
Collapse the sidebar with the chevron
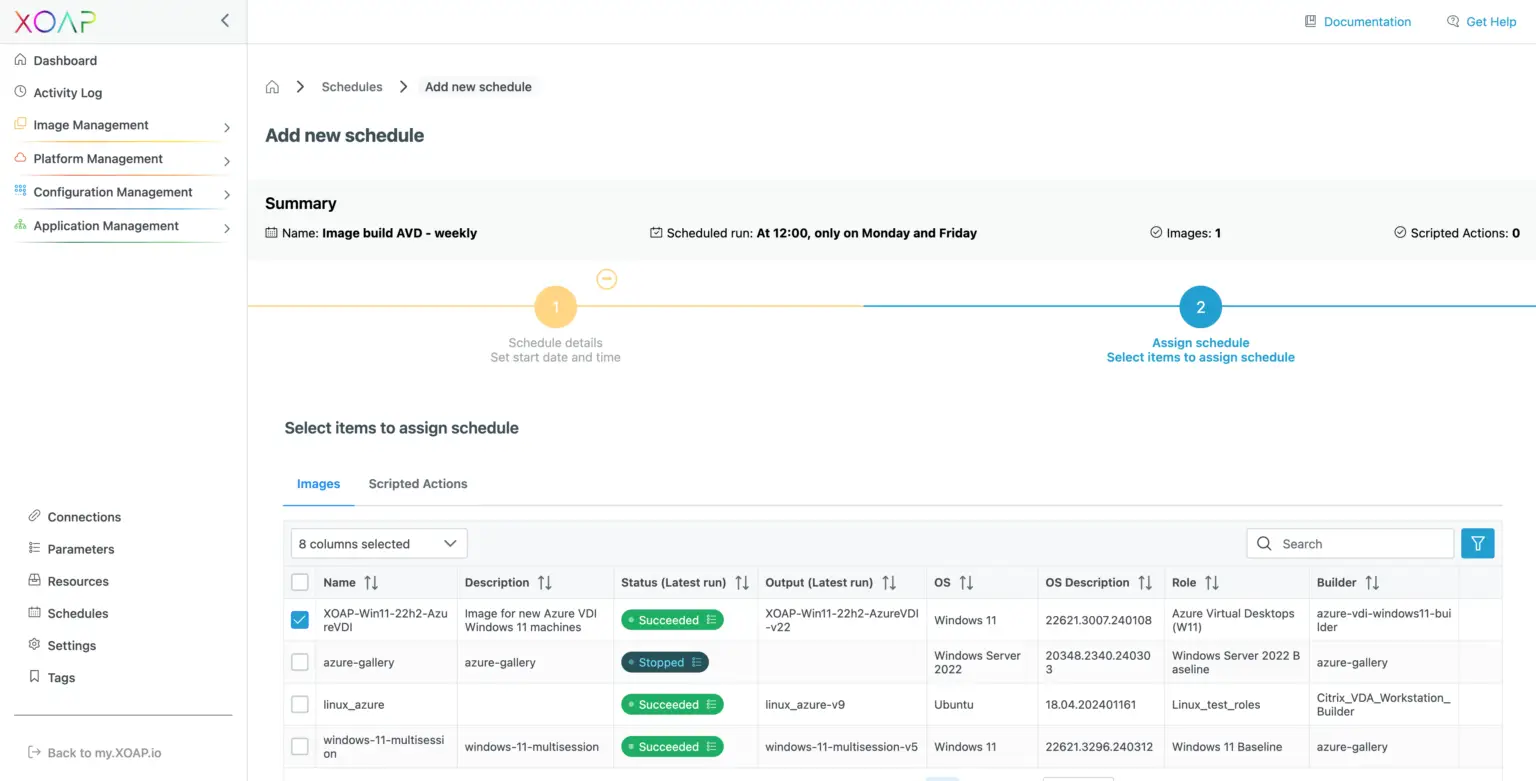coord(225,21)
